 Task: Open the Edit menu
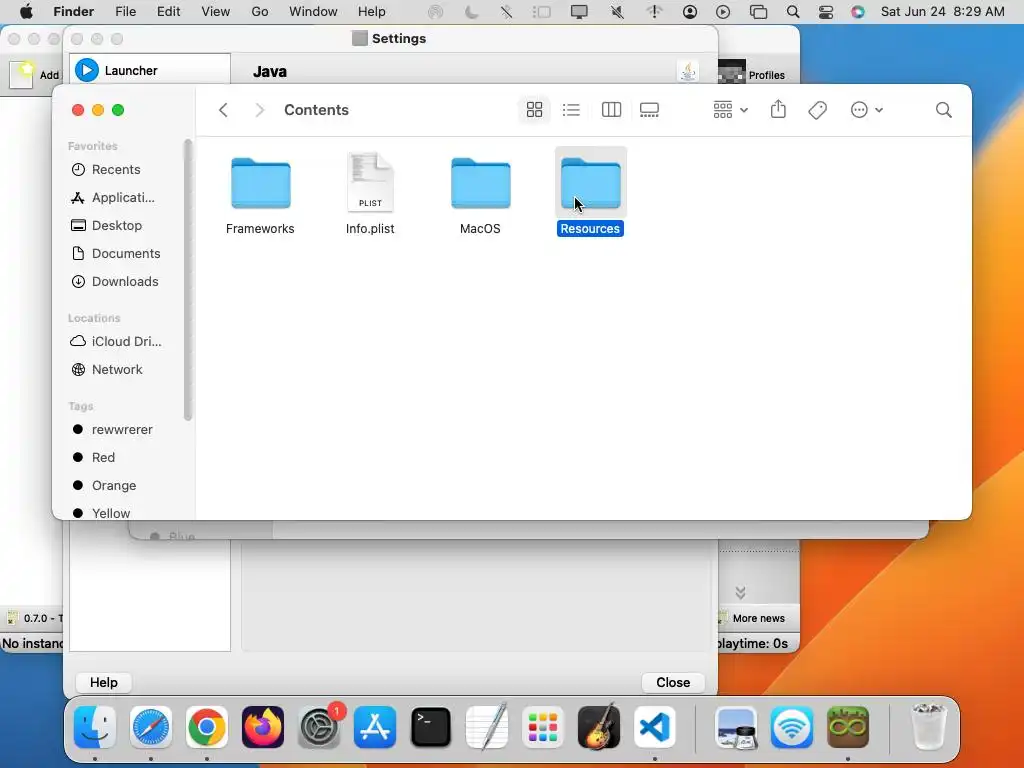168,12
